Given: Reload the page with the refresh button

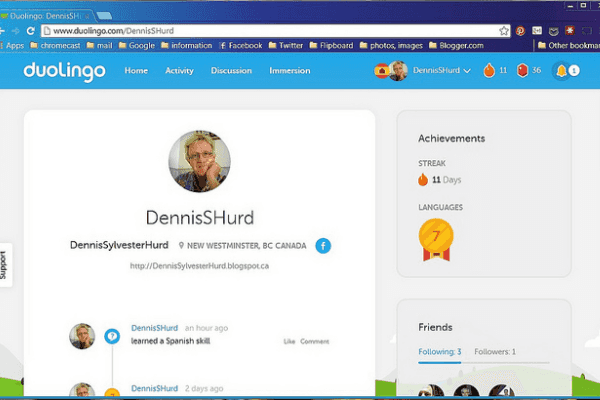Looking at the screenshot, I should (x=31, y=31).
